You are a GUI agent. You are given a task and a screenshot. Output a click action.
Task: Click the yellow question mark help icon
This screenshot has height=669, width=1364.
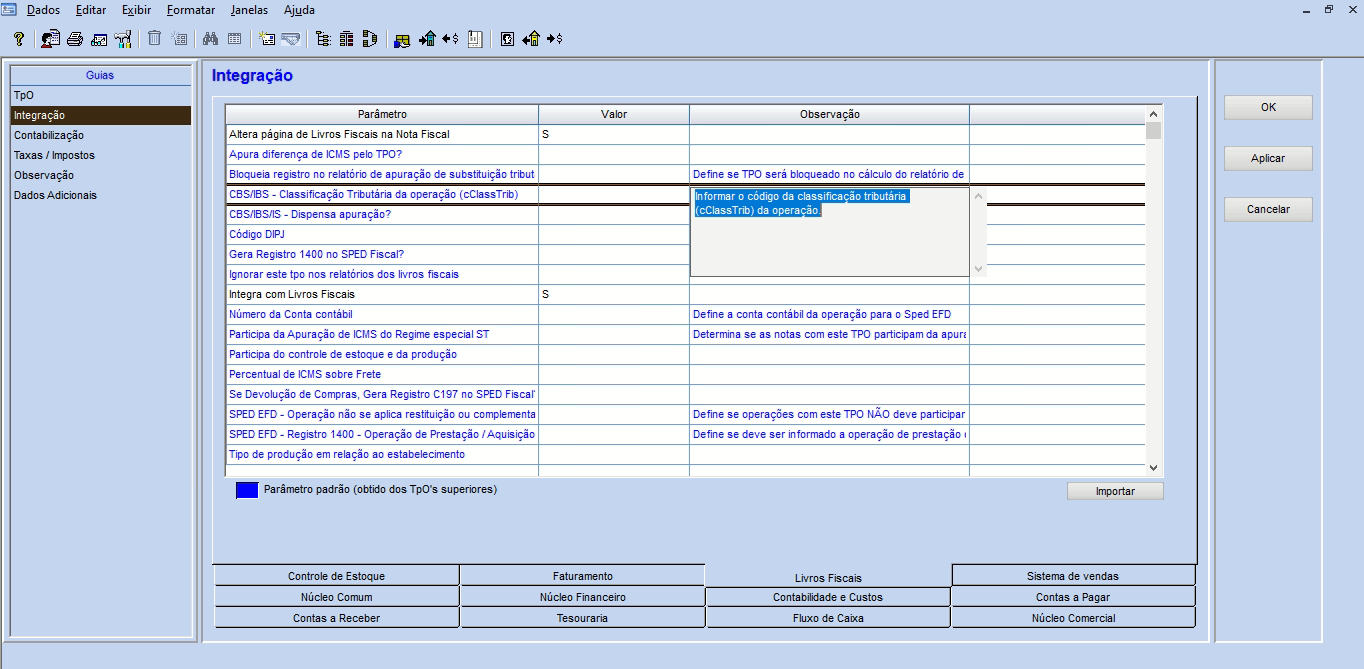[x=18, y=39]
